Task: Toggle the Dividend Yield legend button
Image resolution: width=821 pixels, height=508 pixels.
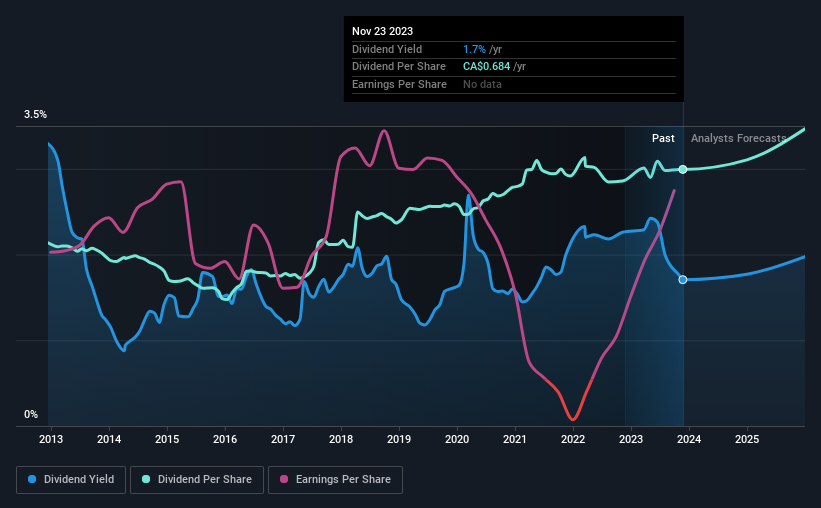Action: click(x=71, y=480)
